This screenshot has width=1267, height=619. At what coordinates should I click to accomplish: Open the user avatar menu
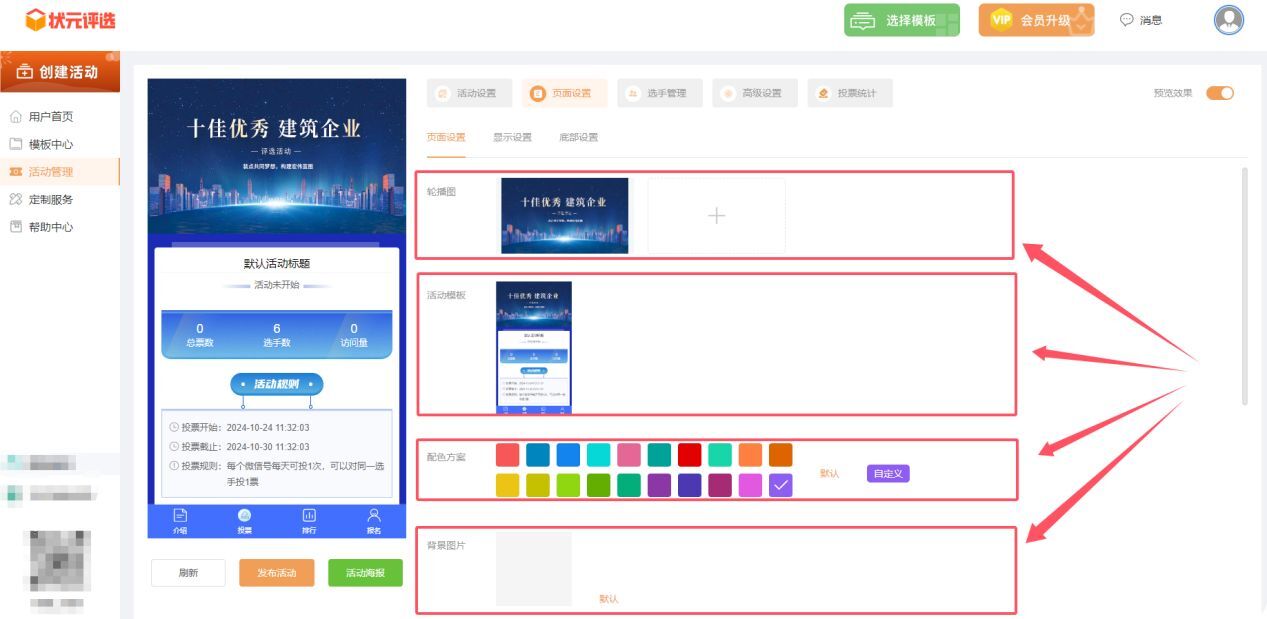(1228, 20)
